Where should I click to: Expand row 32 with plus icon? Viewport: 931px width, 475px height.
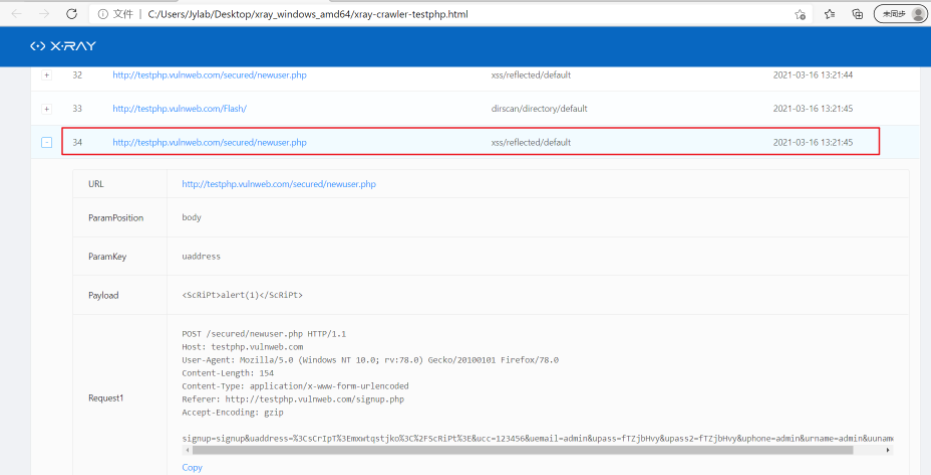click(x=46, y=75)
